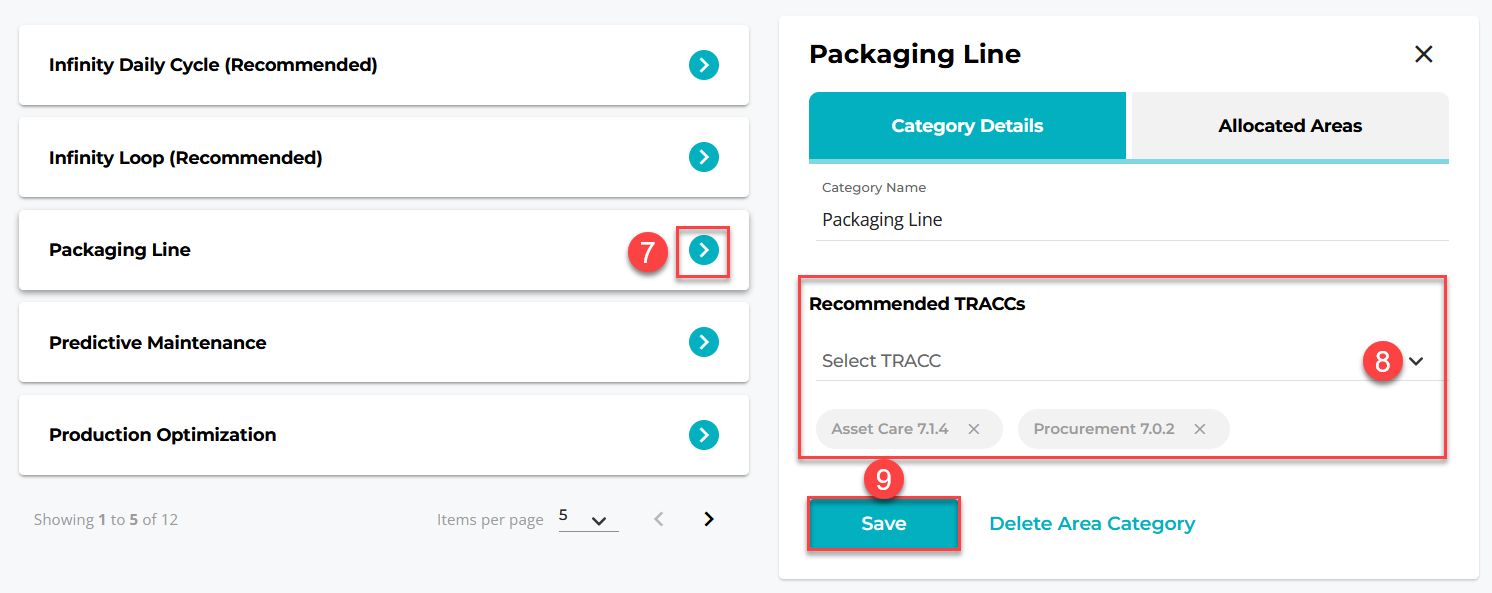
Task: Expand the Select TRACC dropdown
Action: click(x=1417, y=361)
